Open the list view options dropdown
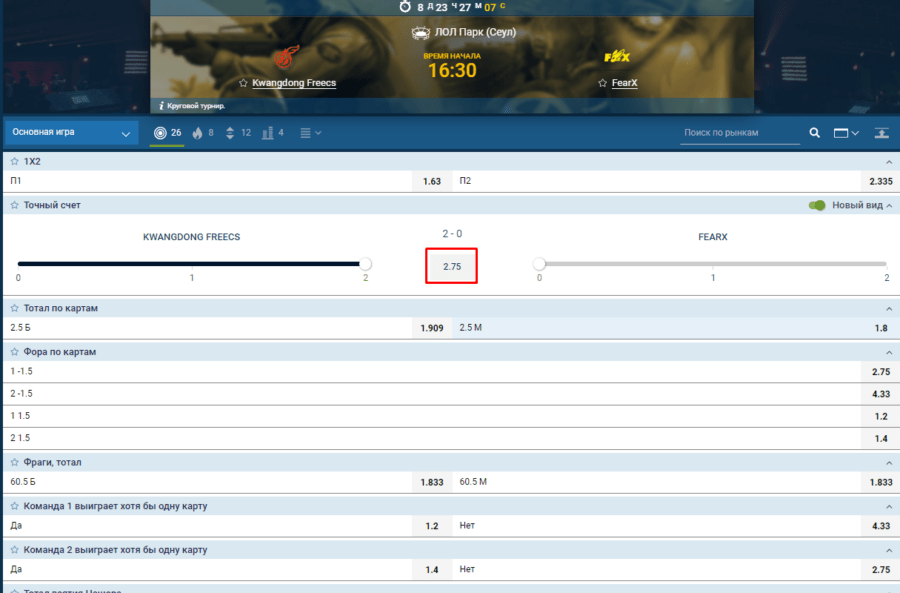 pos(310,132)
